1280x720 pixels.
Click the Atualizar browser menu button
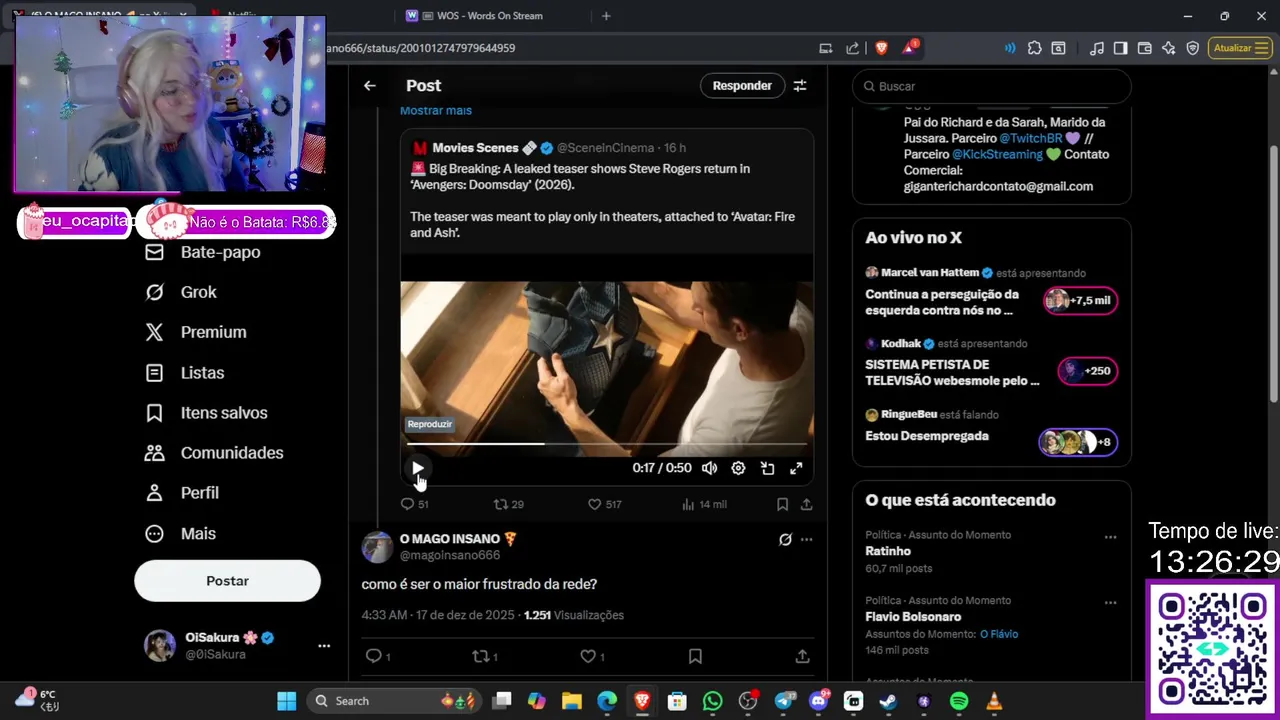coord(1240,48)
